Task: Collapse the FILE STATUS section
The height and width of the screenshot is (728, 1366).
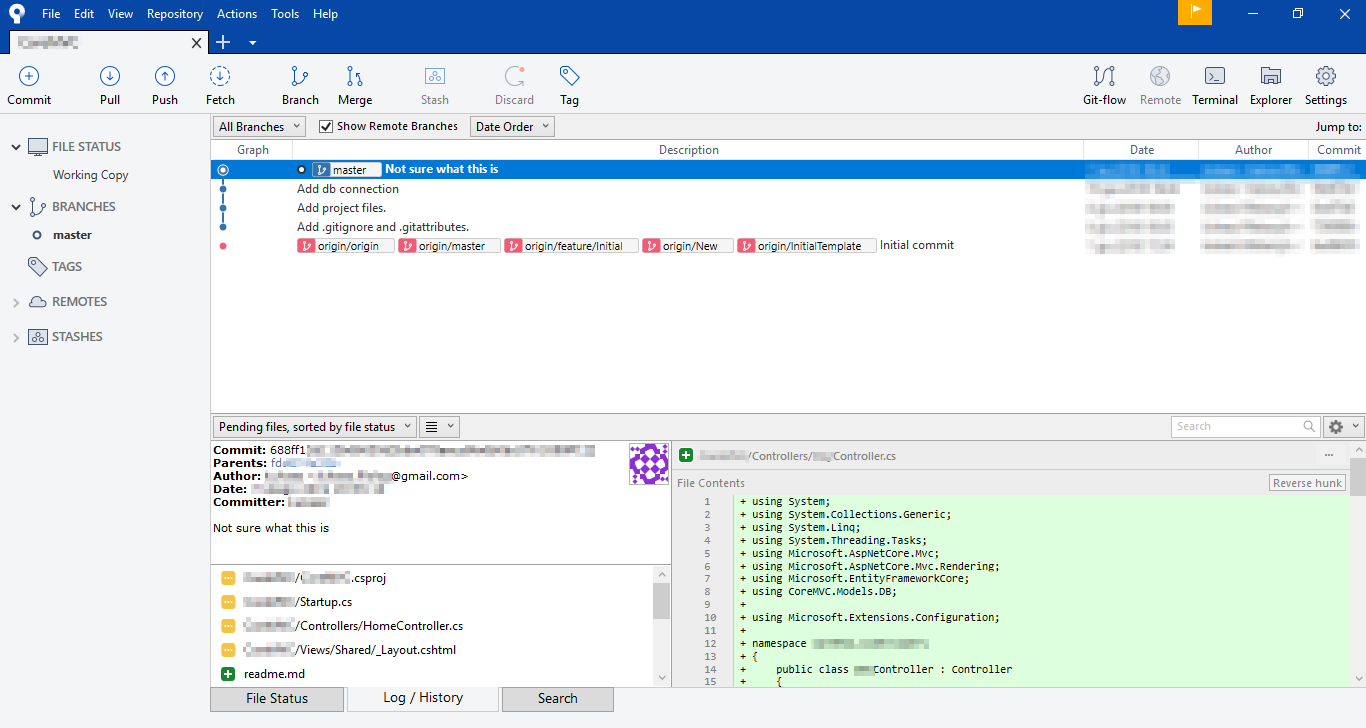Action: (16, 147)
